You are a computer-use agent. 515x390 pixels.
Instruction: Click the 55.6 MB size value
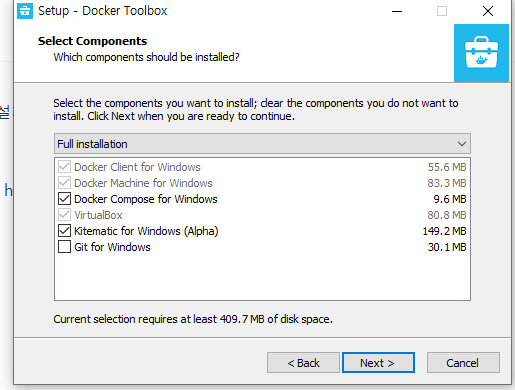pyautogui.click(x=447, y=167)
